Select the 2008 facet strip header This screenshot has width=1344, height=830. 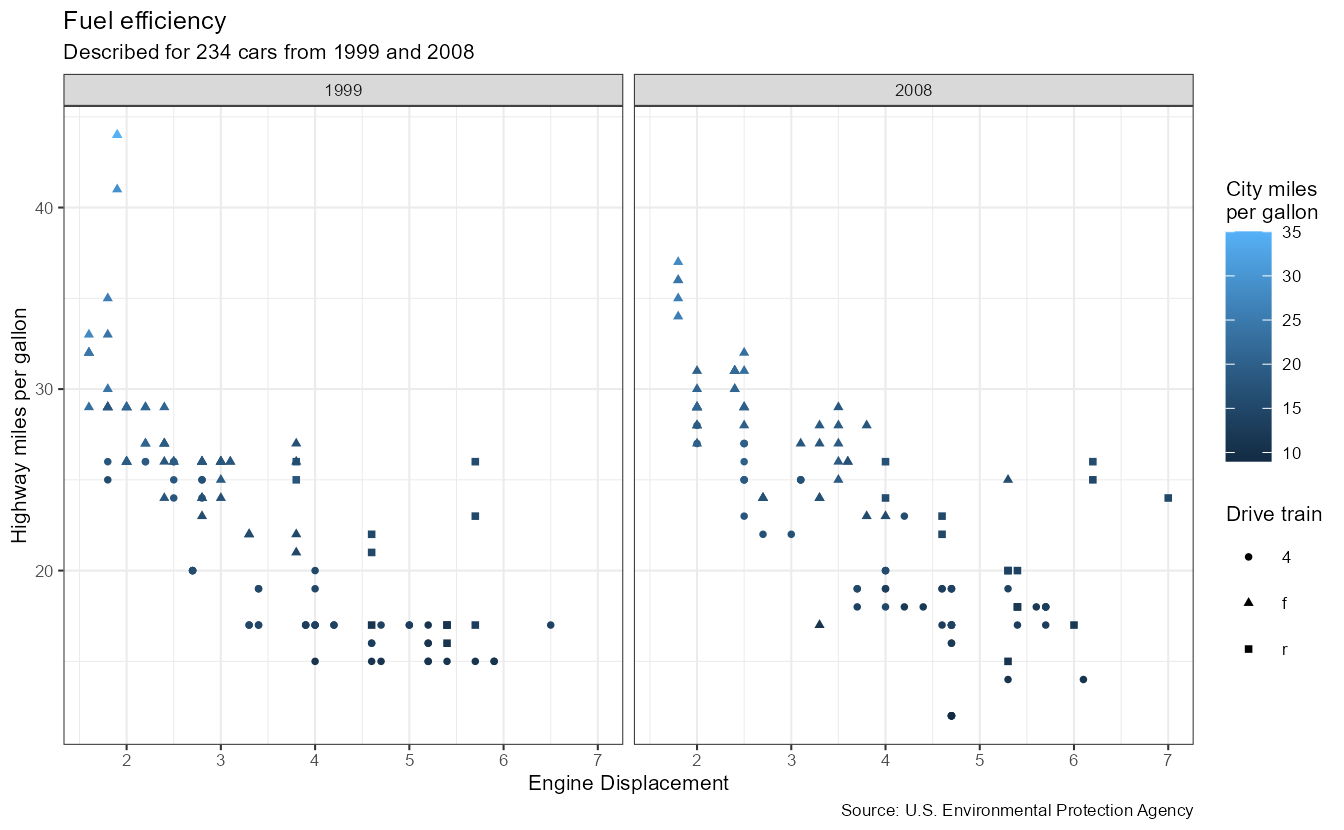[x=913, y=90]
